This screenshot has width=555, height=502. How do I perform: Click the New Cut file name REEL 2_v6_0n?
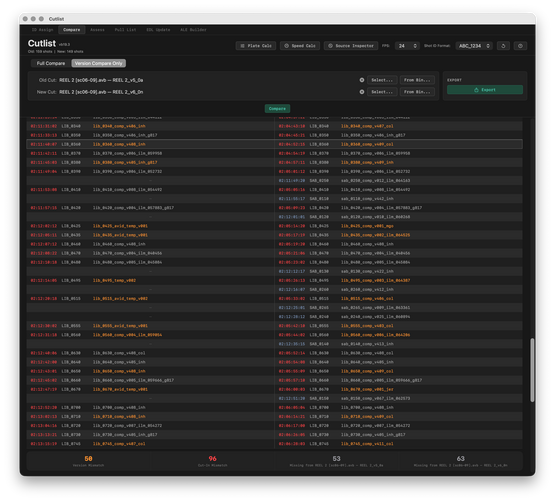pos(101,92)
